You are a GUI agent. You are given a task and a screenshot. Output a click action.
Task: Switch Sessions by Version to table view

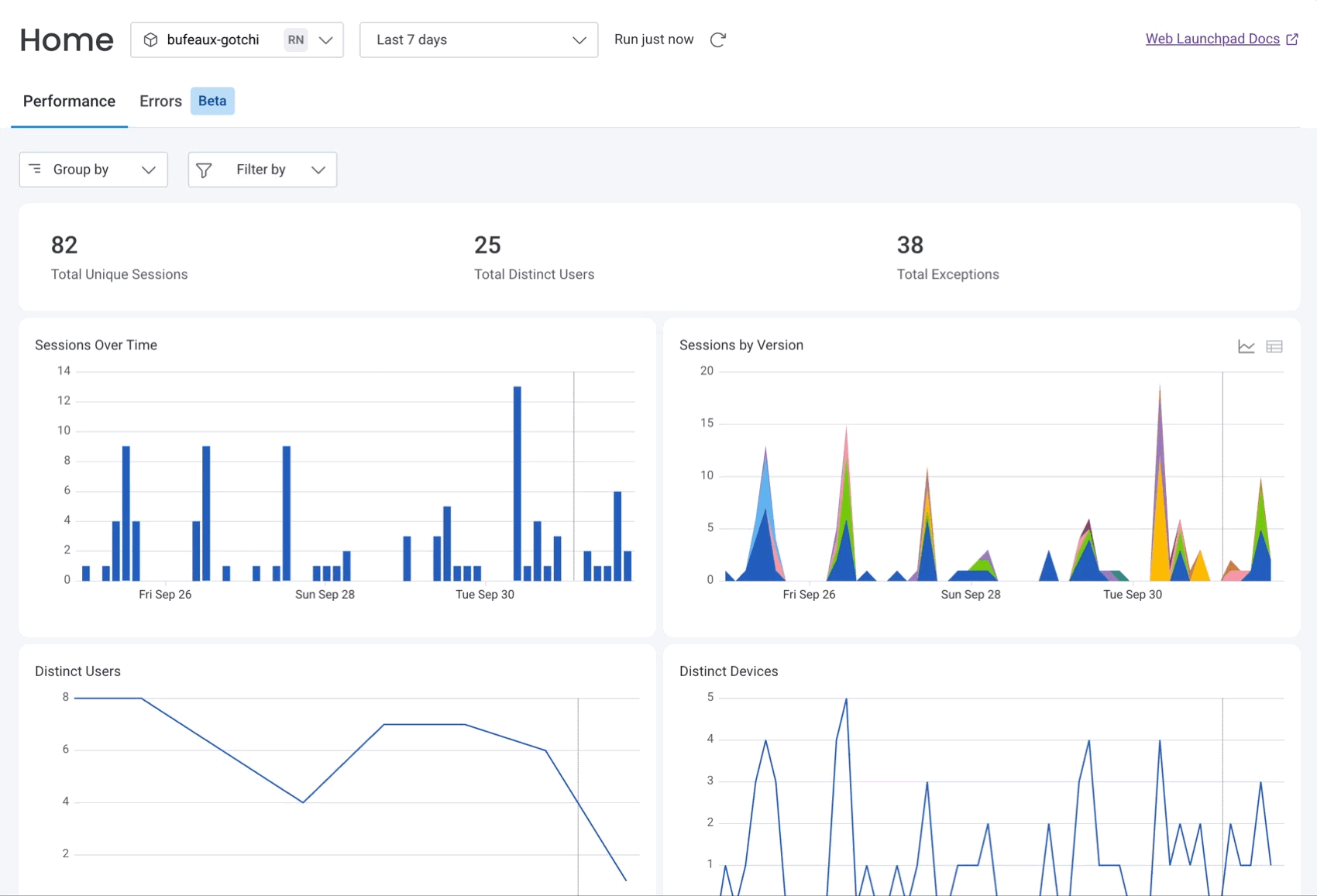[x=1274, y=346]
